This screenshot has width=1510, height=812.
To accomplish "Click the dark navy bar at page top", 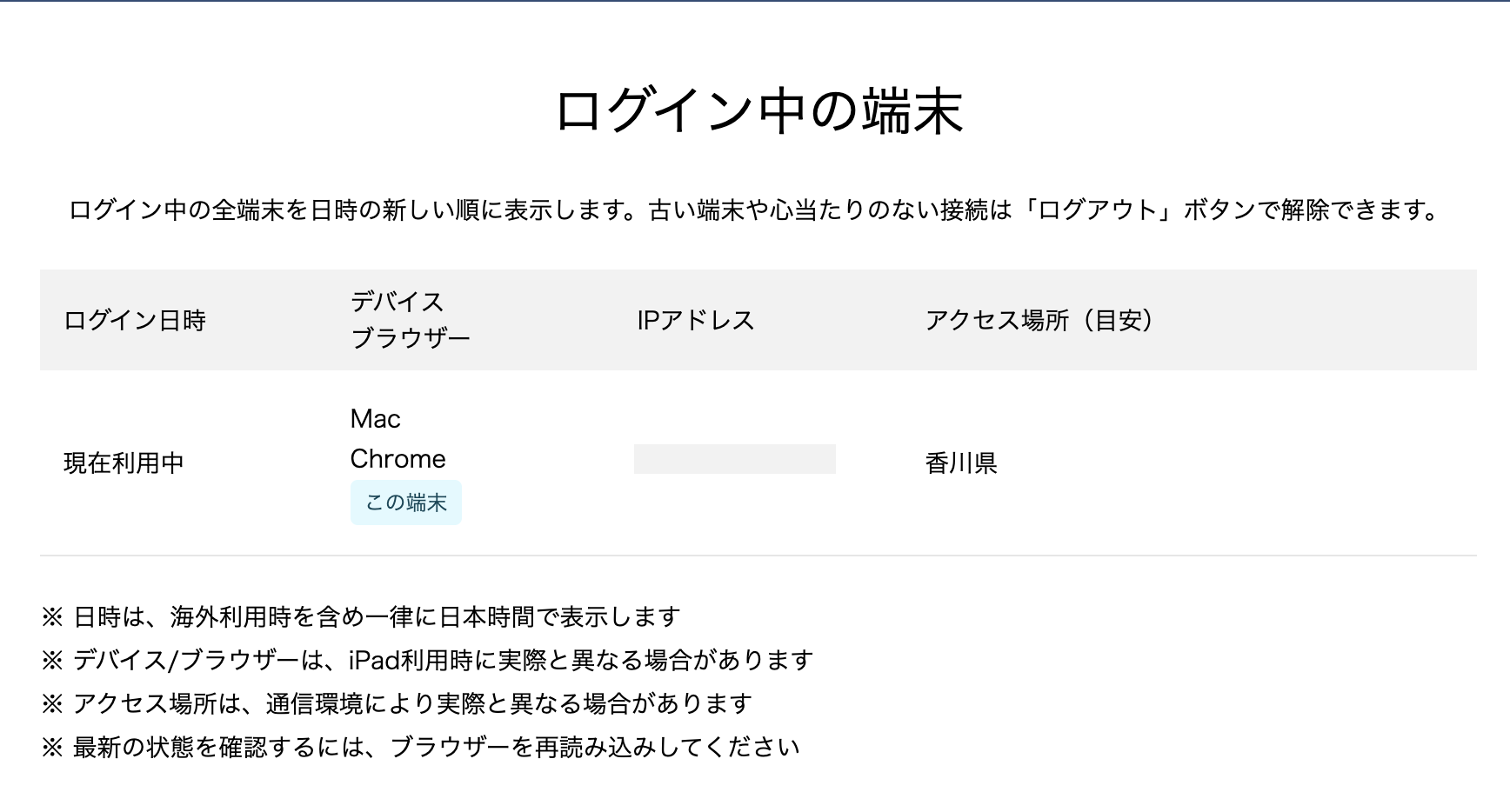I will [755, 1].
